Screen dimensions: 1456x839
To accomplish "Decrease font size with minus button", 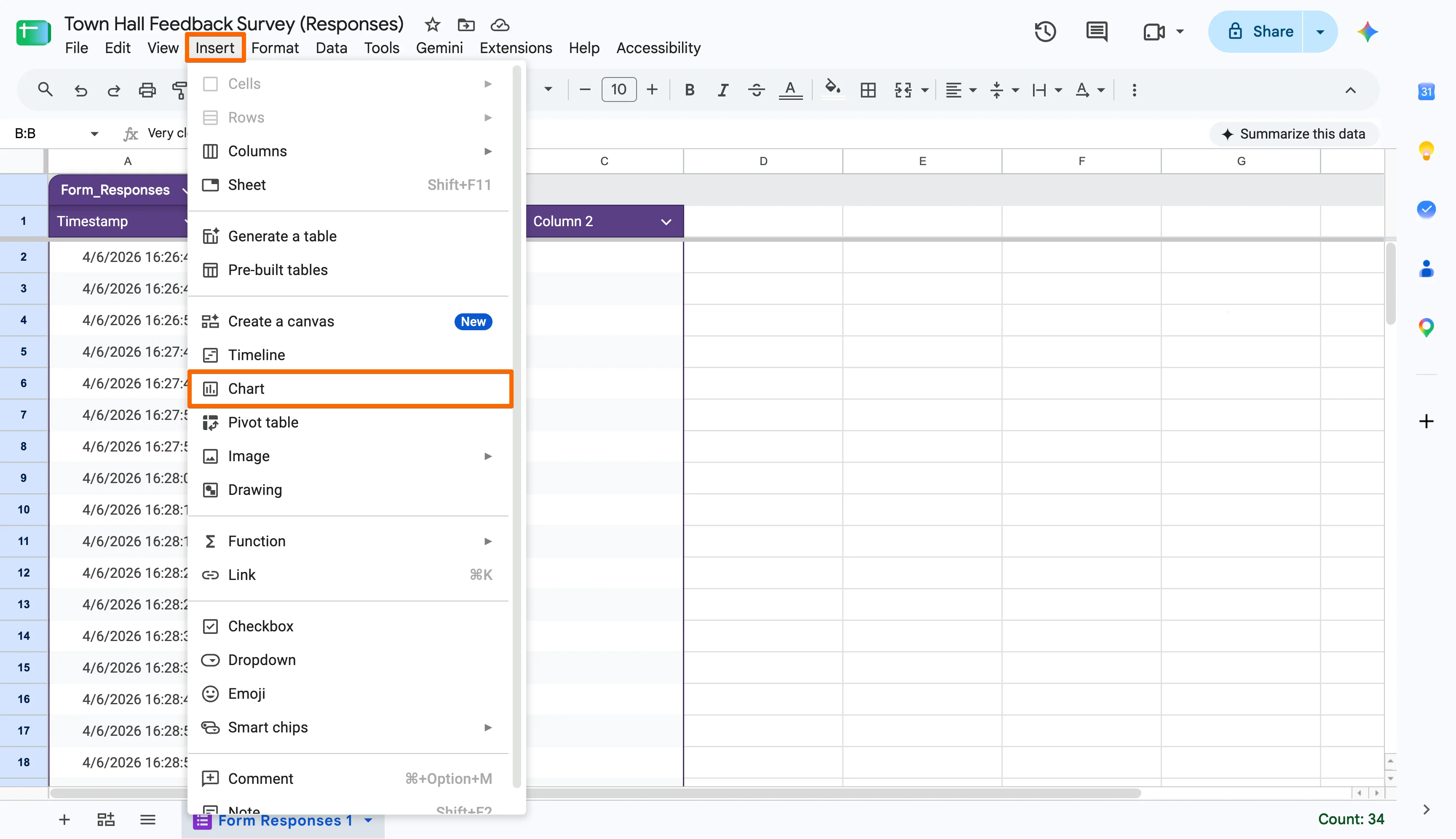I will point(584,90).
